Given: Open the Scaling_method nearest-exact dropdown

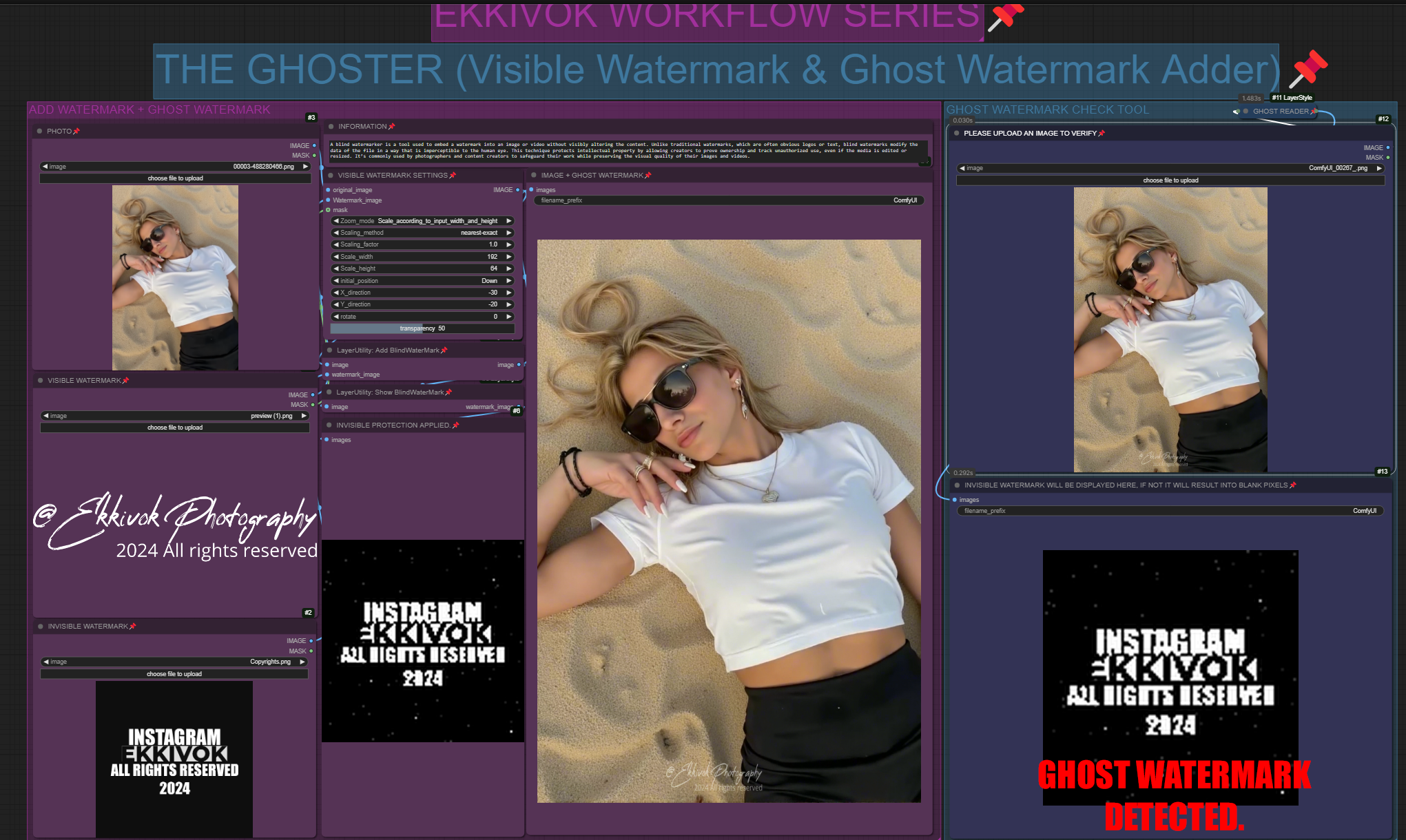Looking at the screenshot, I should (422, 233).
